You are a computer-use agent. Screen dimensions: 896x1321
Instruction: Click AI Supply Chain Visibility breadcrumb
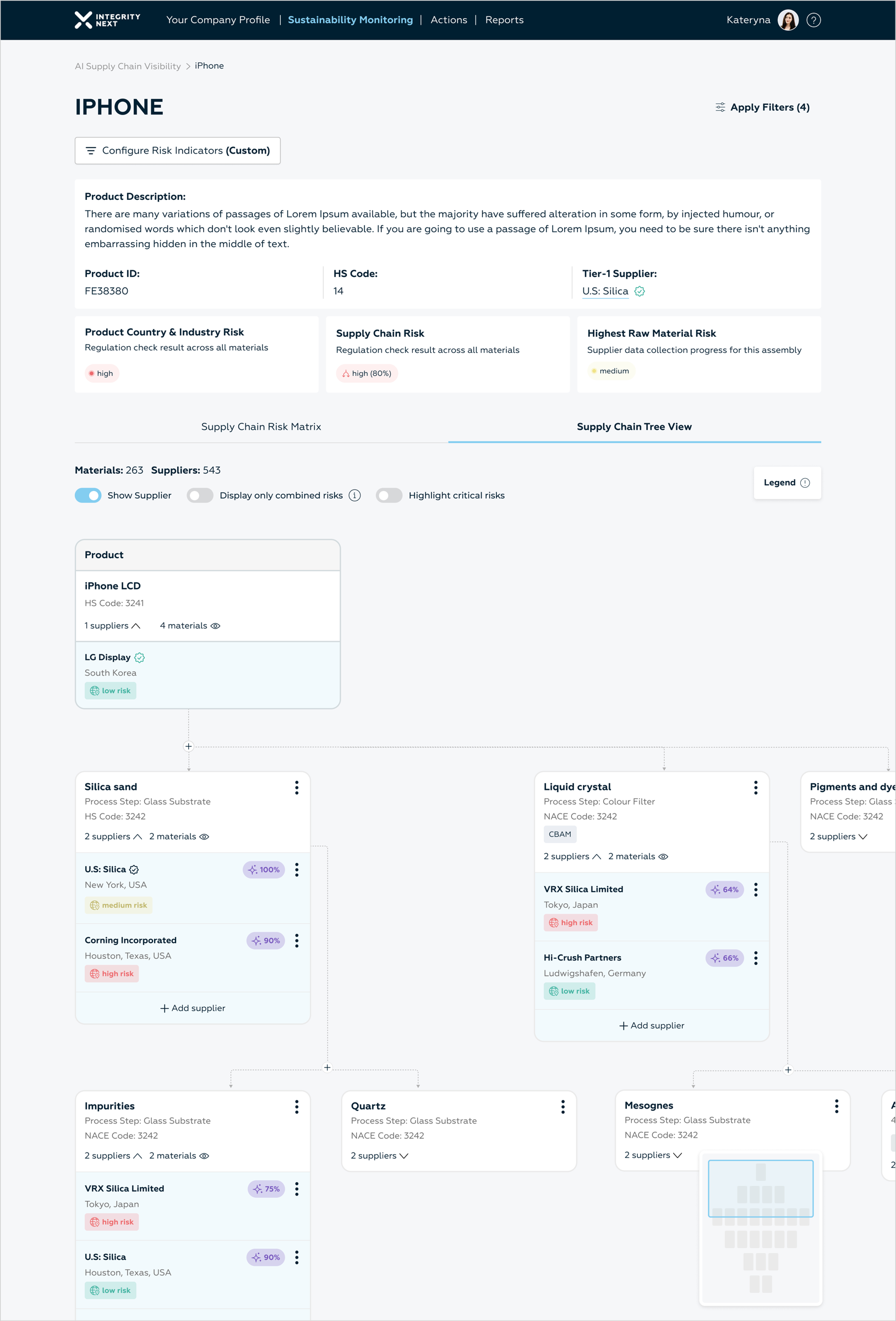coord(128,66)
